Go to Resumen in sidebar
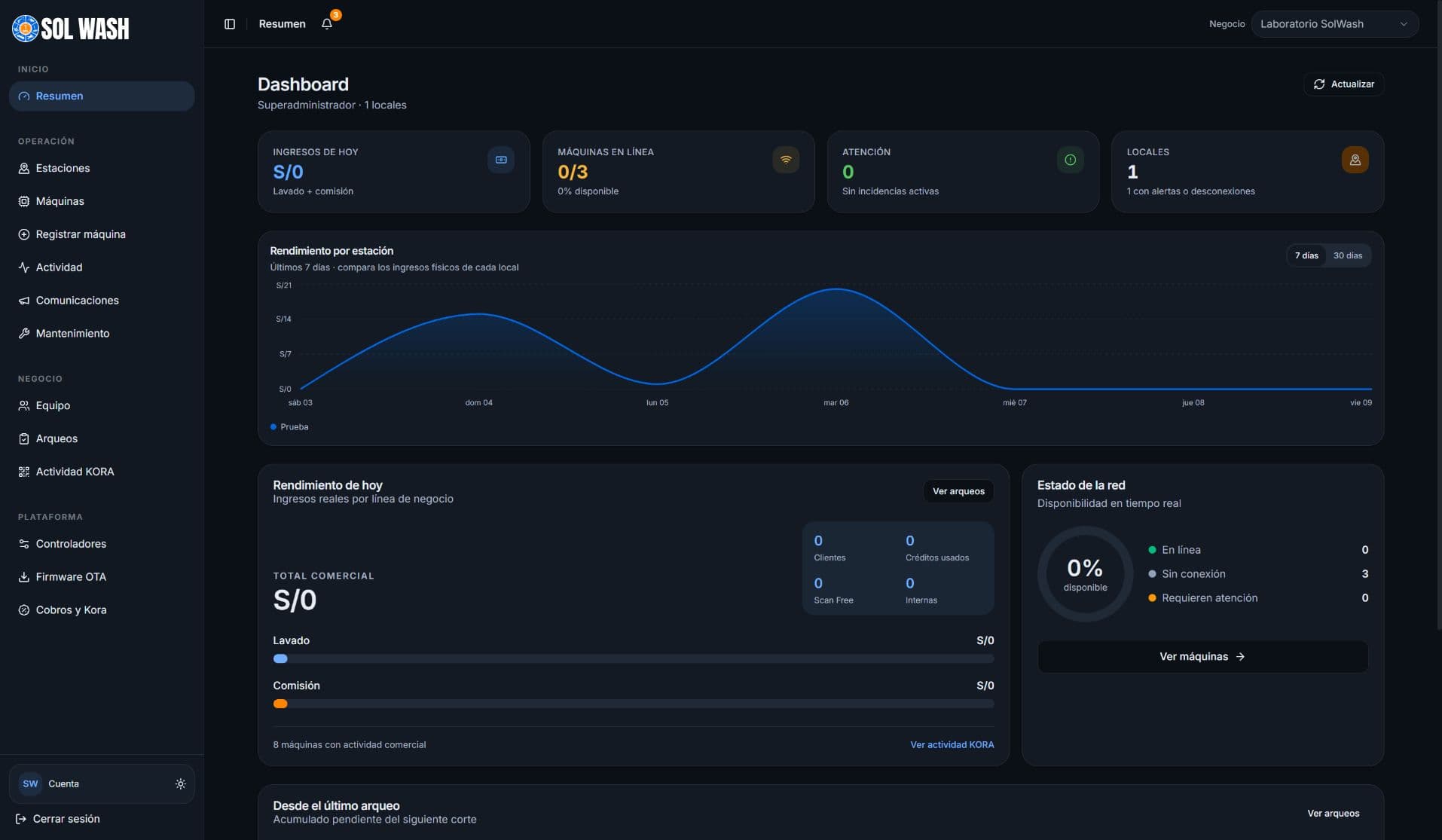Viewport: 1442px width, 840px height. click(x=102, y=96)
